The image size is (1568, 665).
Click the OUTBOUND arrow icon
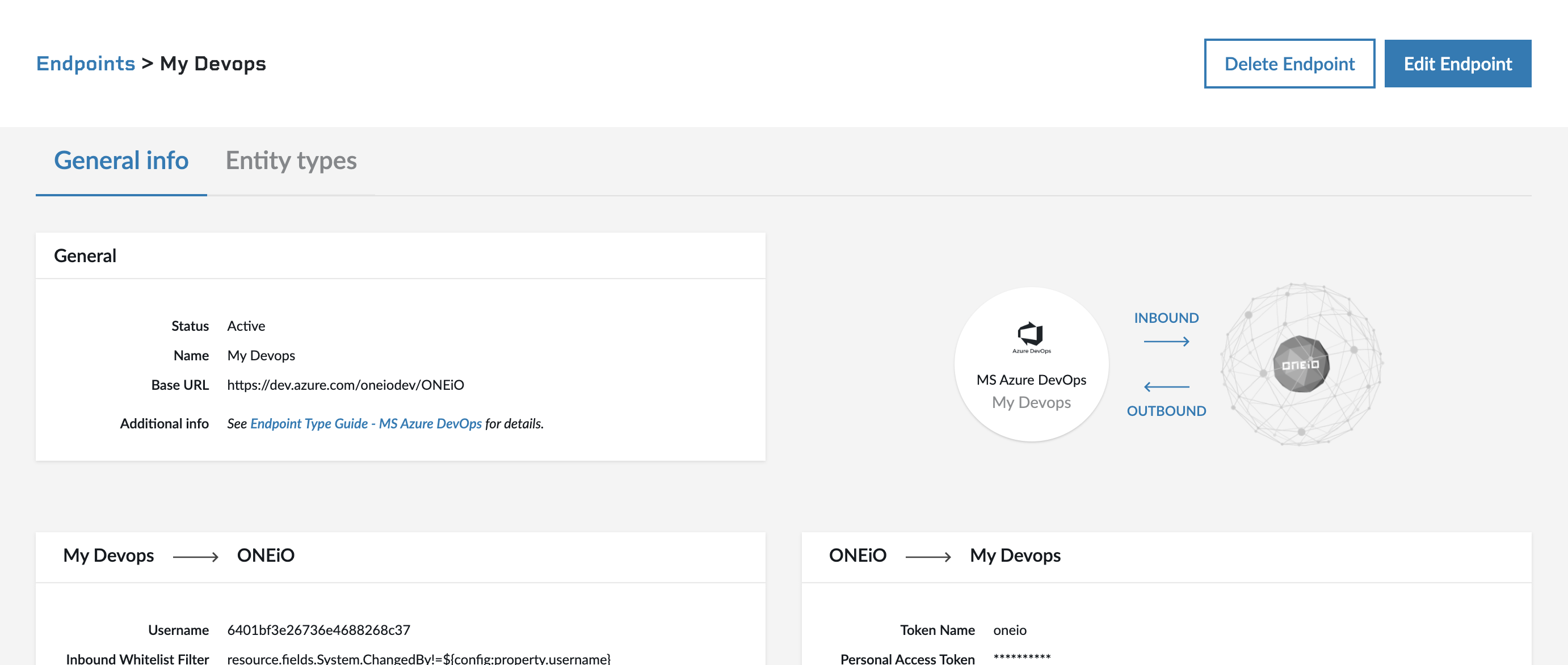1166,386
